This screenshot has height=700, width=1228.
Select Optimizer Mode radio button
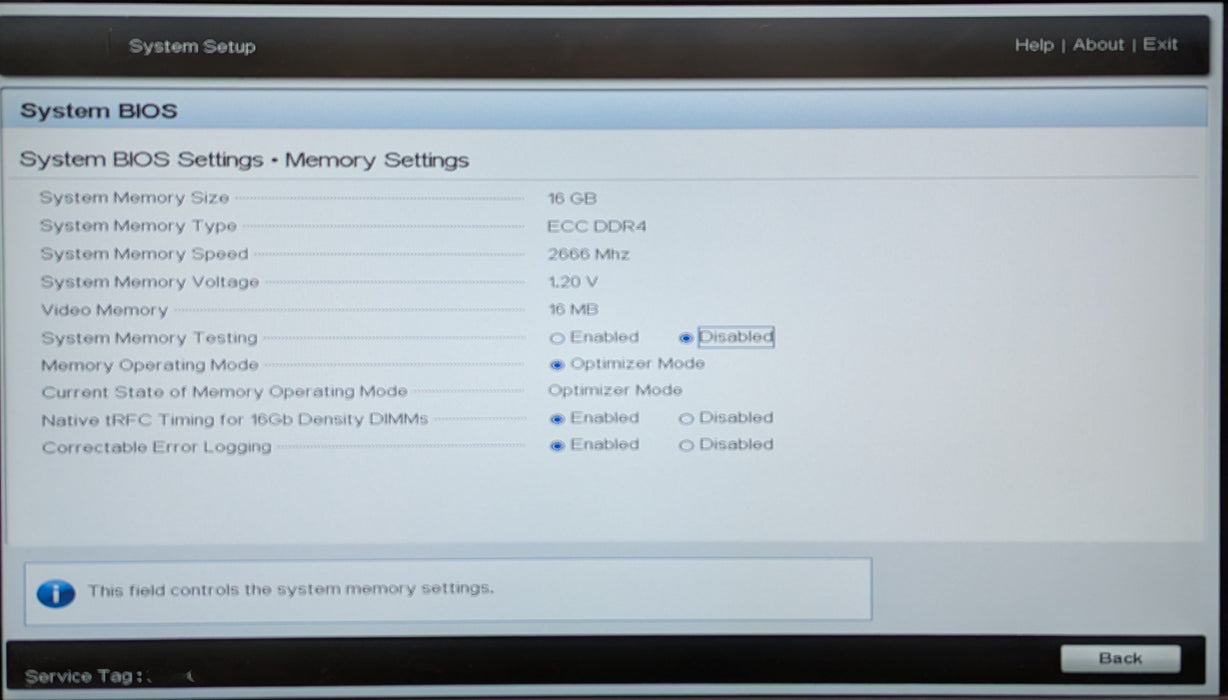[557, 365]
